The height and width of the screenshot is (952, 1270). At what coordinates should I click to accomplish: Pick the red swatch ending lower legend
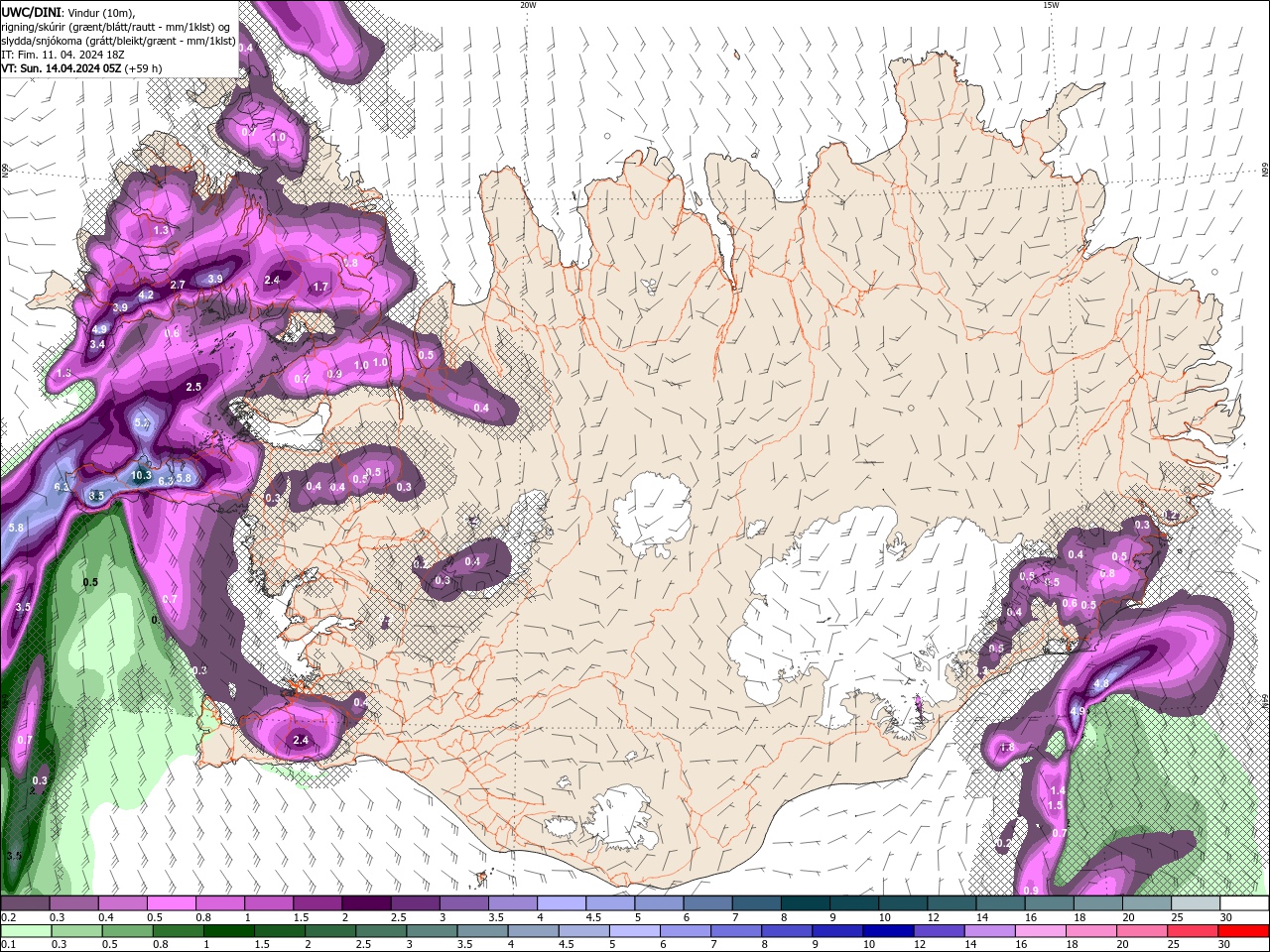pos(1244,931)
